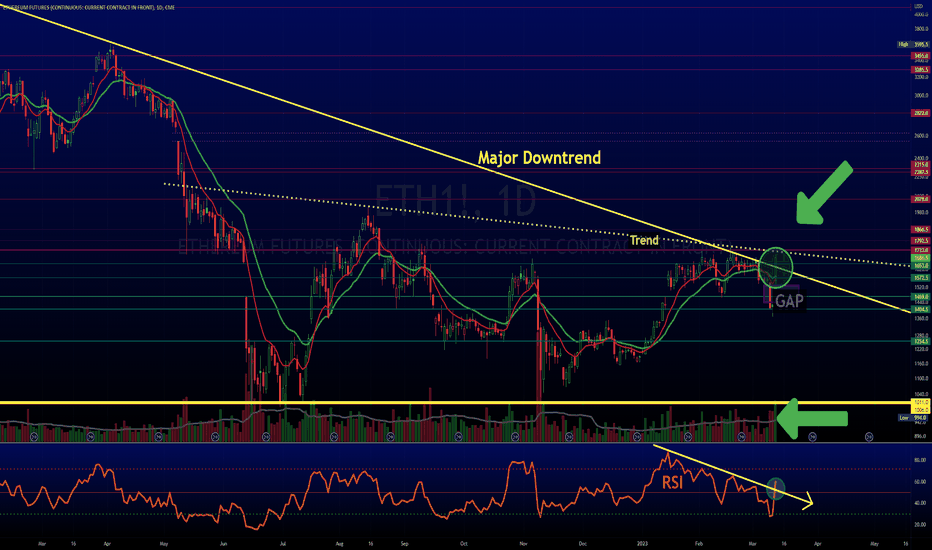Screen dimensions: 932x550
Task: Click the 1866.5 red price level label
Action: (921, 230)
